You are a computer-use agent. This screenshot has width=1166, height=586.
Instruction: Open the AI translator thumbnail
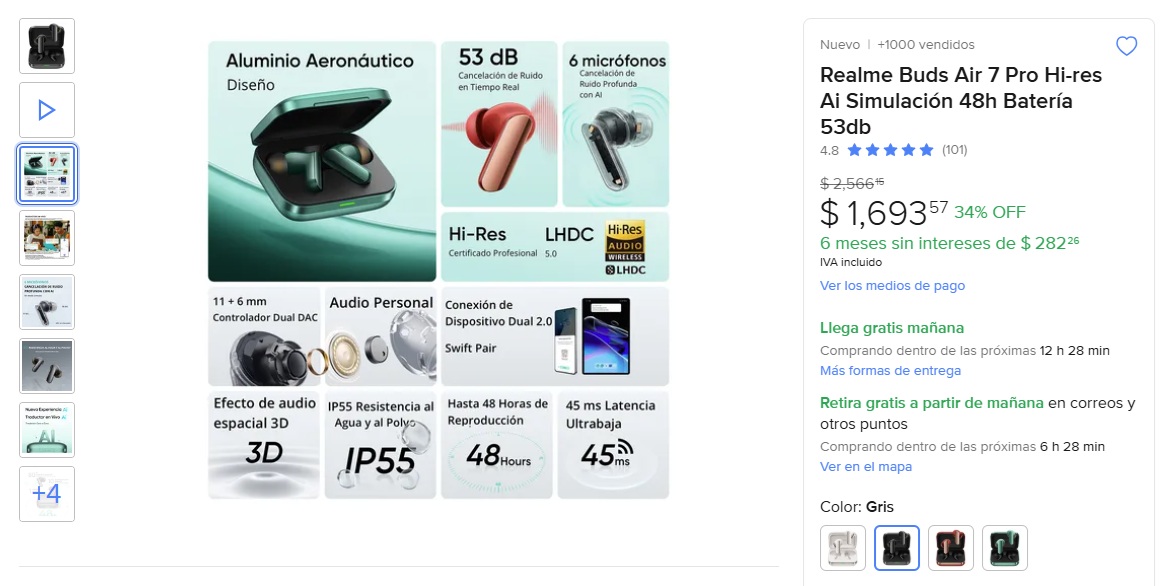[47, 430]
